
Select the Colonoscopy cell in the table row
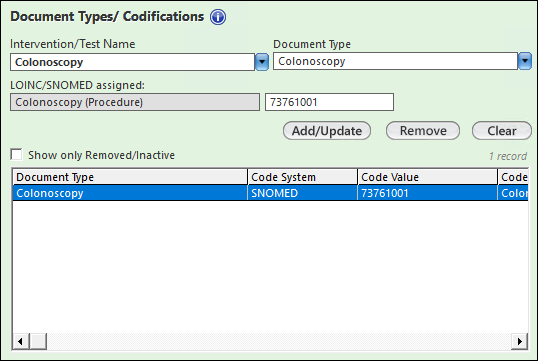130,193
